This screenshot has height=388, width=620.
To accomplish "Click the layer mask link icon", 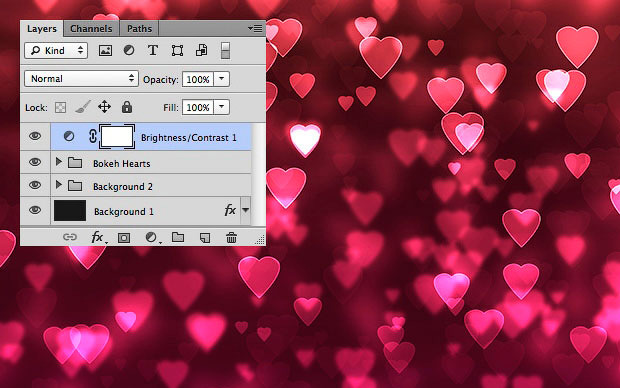I will point(93,136).
